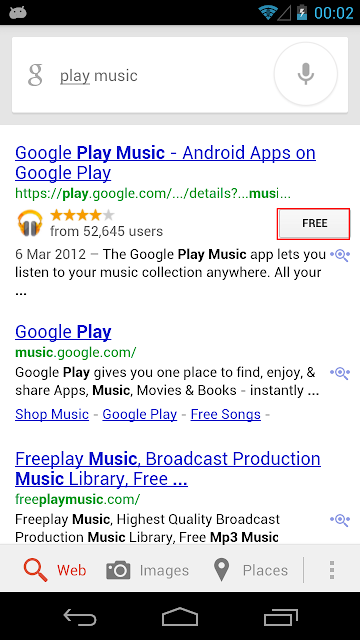Image resolution: width=360 pixels, height=640 pixels.
Task: Open the recent apps navigation button
Action: (x=280, y=616)
